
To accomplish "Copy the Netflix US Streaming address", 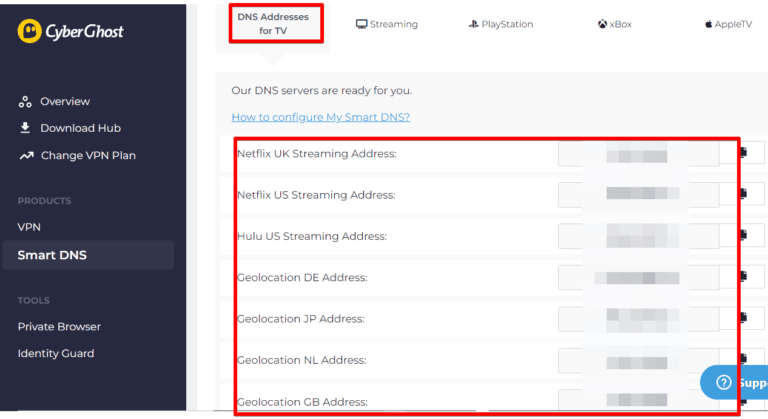I will tap(745, 194).
